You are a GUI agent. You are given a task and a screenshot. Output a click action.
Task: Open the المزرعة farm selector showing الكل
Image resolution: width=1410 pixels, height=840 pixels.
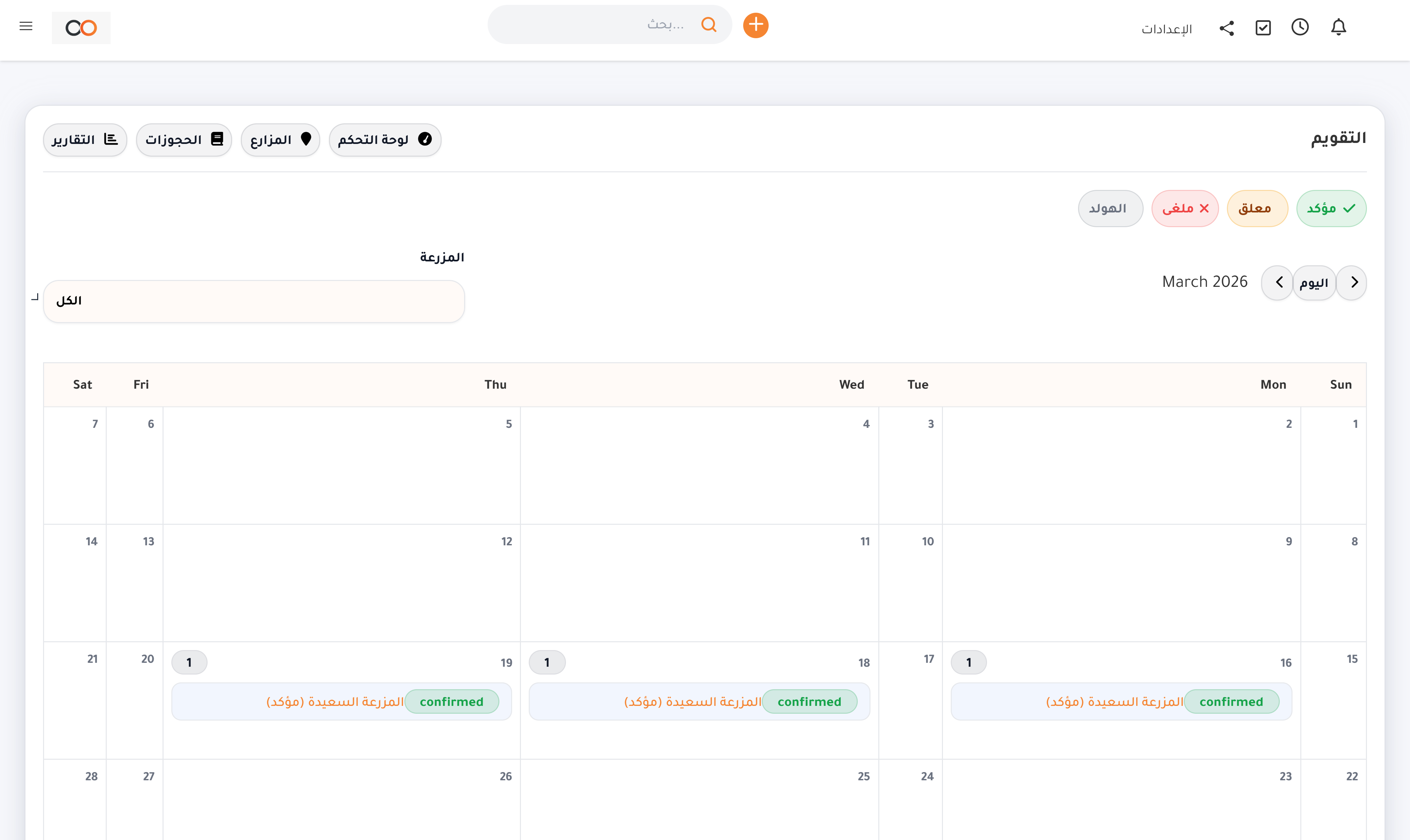254,301
